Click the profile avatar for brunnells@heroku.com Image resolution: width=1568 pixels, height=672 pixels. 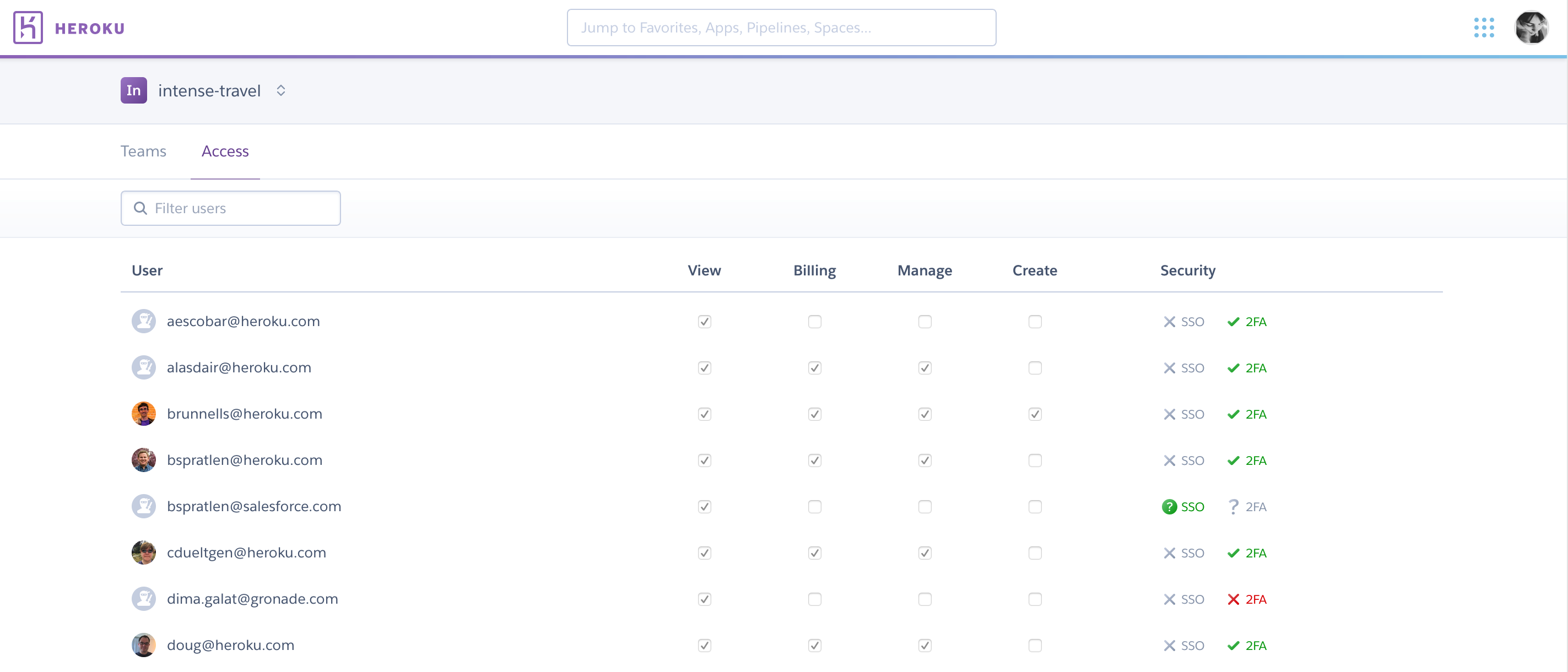pyautogui.click(x=143, y=413)
